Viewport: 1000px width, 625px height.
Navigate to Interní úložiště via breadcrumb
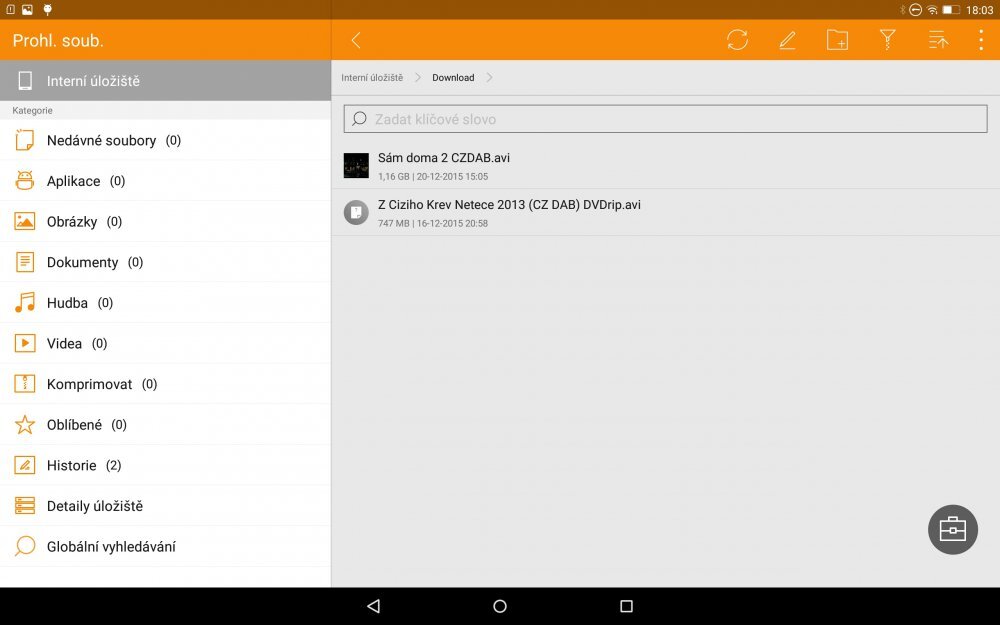point(374,76)
